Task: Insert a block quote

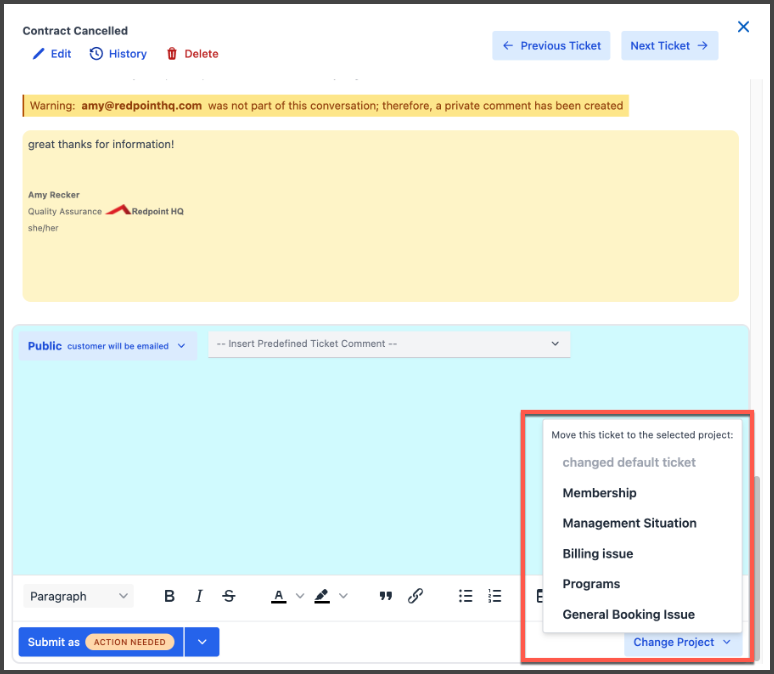Action: click(x=386, y=596)
